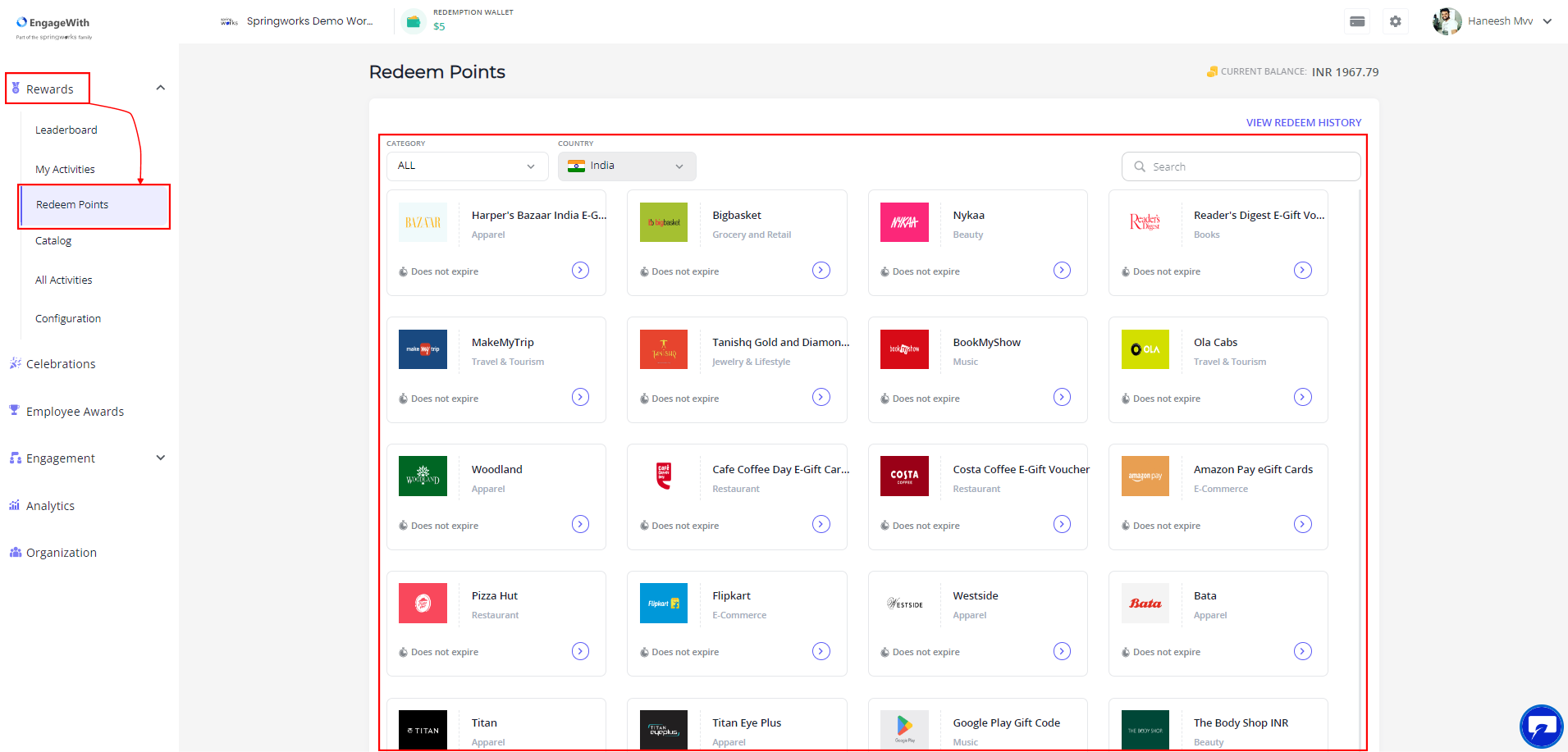Image resolution: width=1568 pixels, height=752 pixels.
Task: Click Google Play Gift Code title
Action: coord(1007,722)
